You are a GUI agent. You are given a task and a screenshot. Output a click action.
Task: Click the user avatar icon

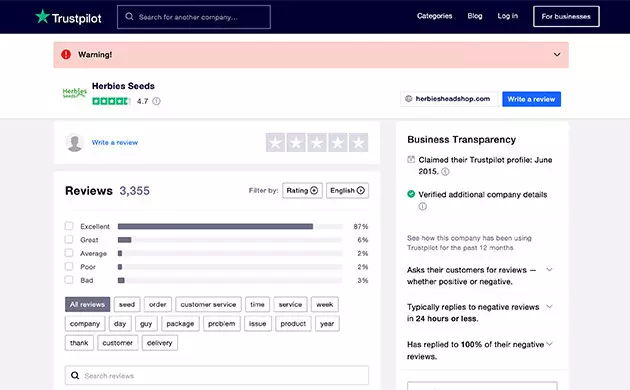click(75, 143)
